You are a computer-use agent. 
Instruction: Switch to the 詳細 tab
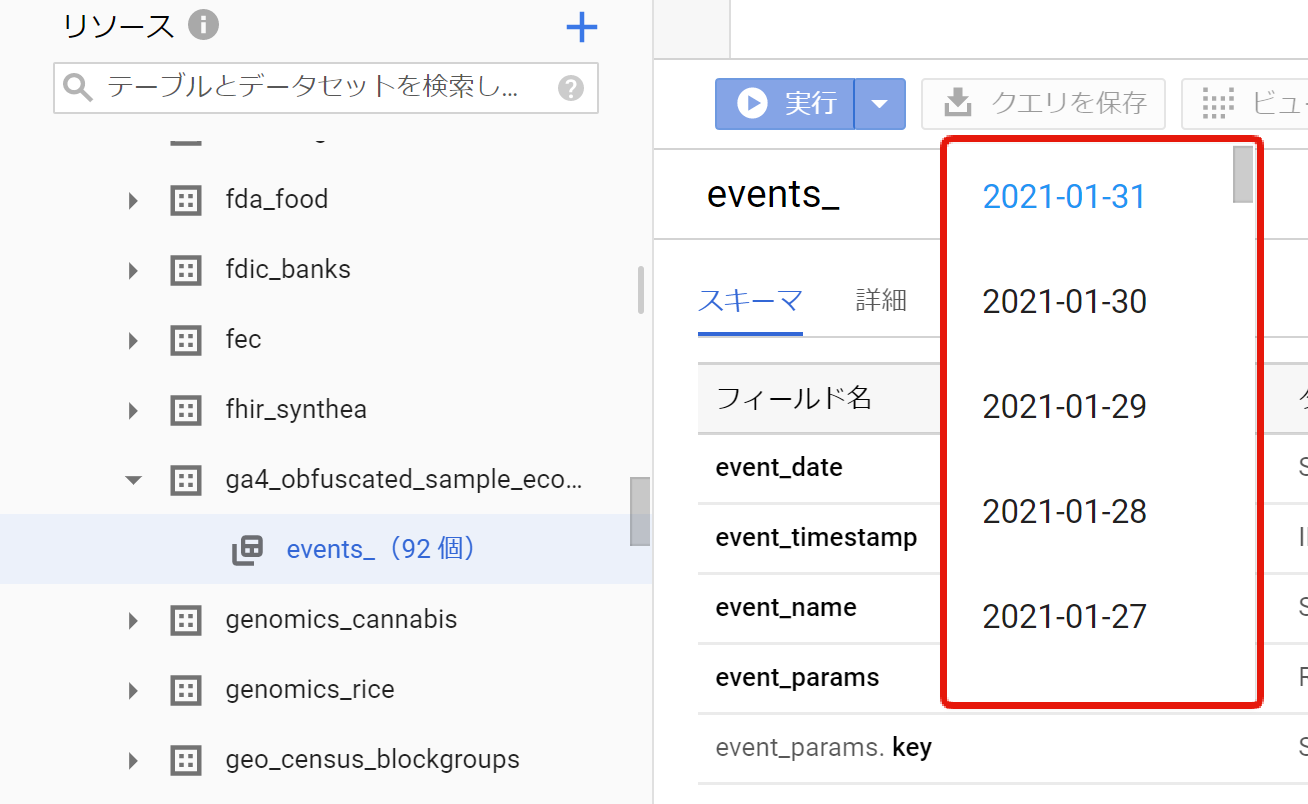[x=881, y=300]
